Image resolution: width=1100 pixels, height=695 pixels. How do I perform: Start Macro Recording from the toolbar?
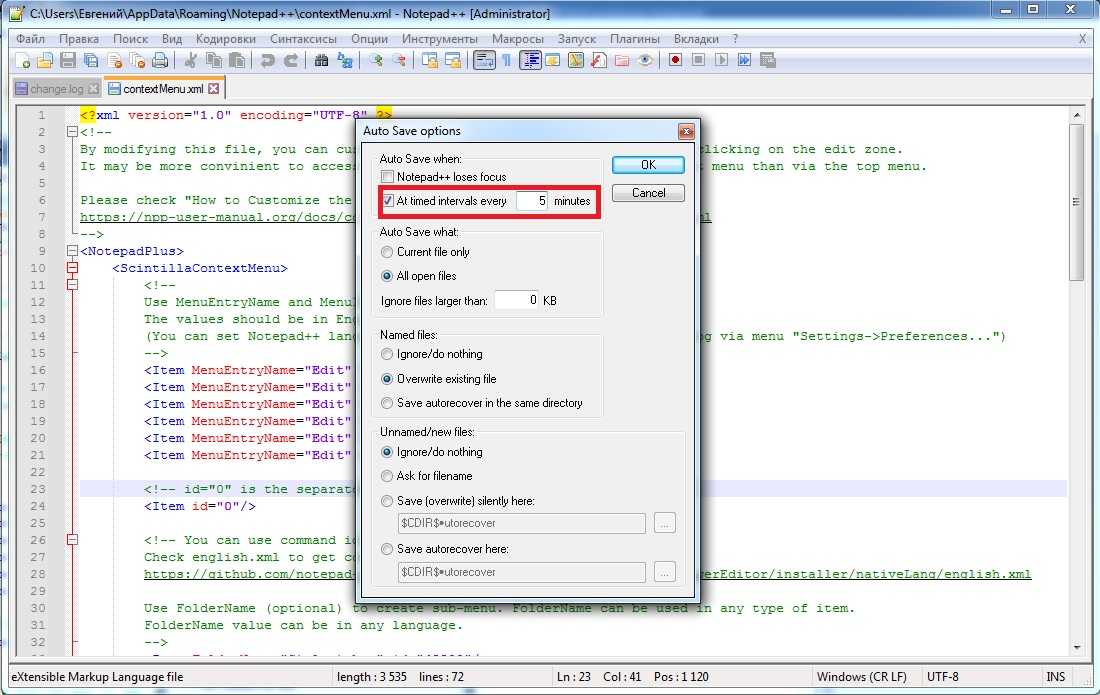(x=675, y=60)
